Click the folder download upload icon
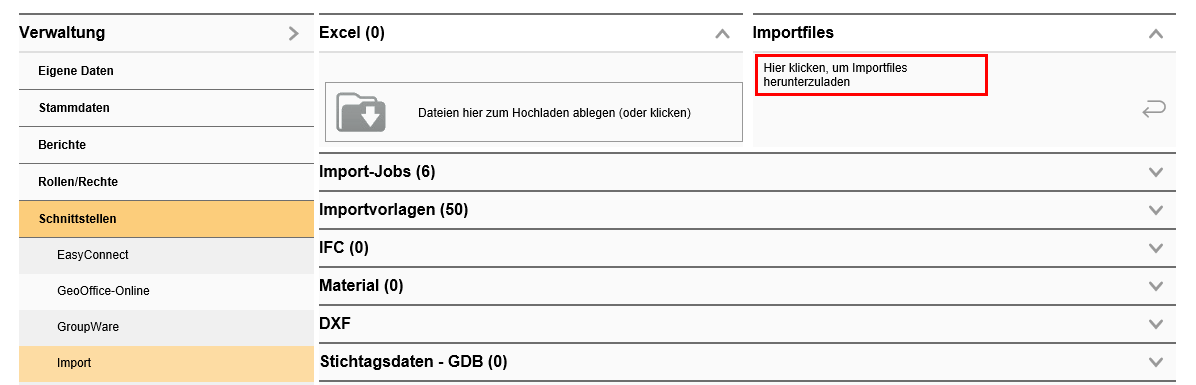1196x385 pixels. [x=361, y=112]
